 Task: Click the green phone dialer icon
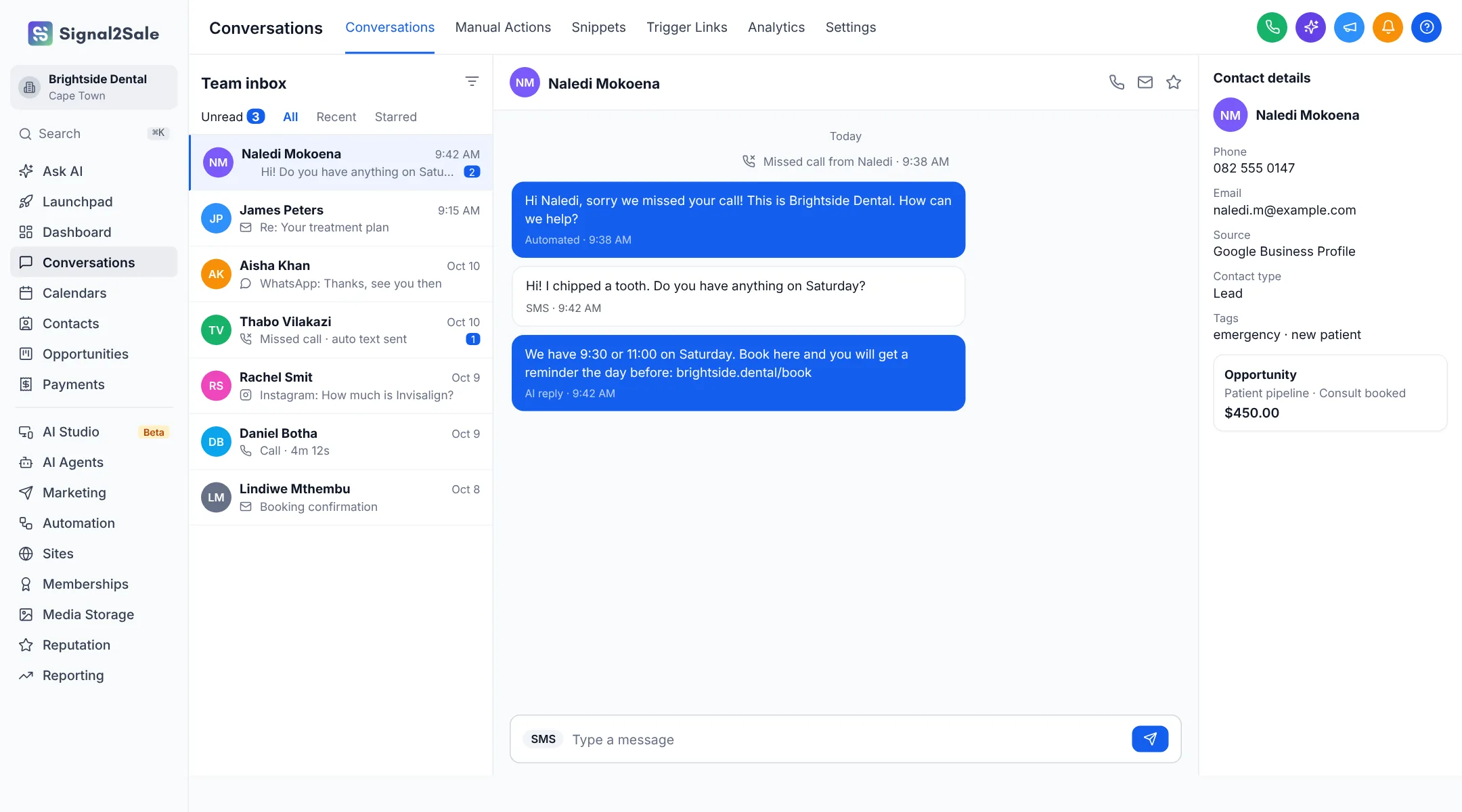click(1272, 27)
